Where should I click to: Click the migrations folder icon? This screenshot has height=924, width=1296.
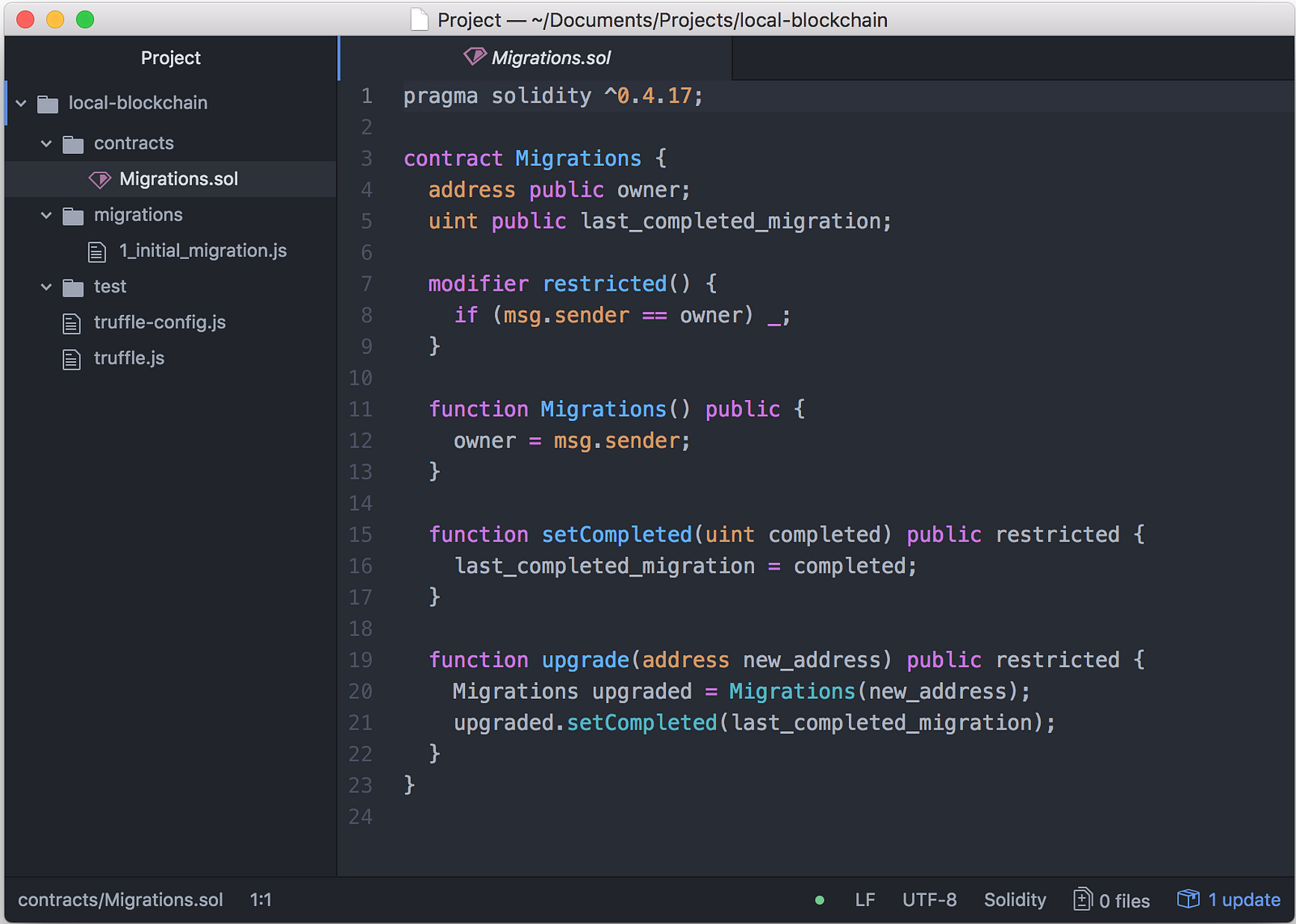pyautogui.click(x=73, y=215)
